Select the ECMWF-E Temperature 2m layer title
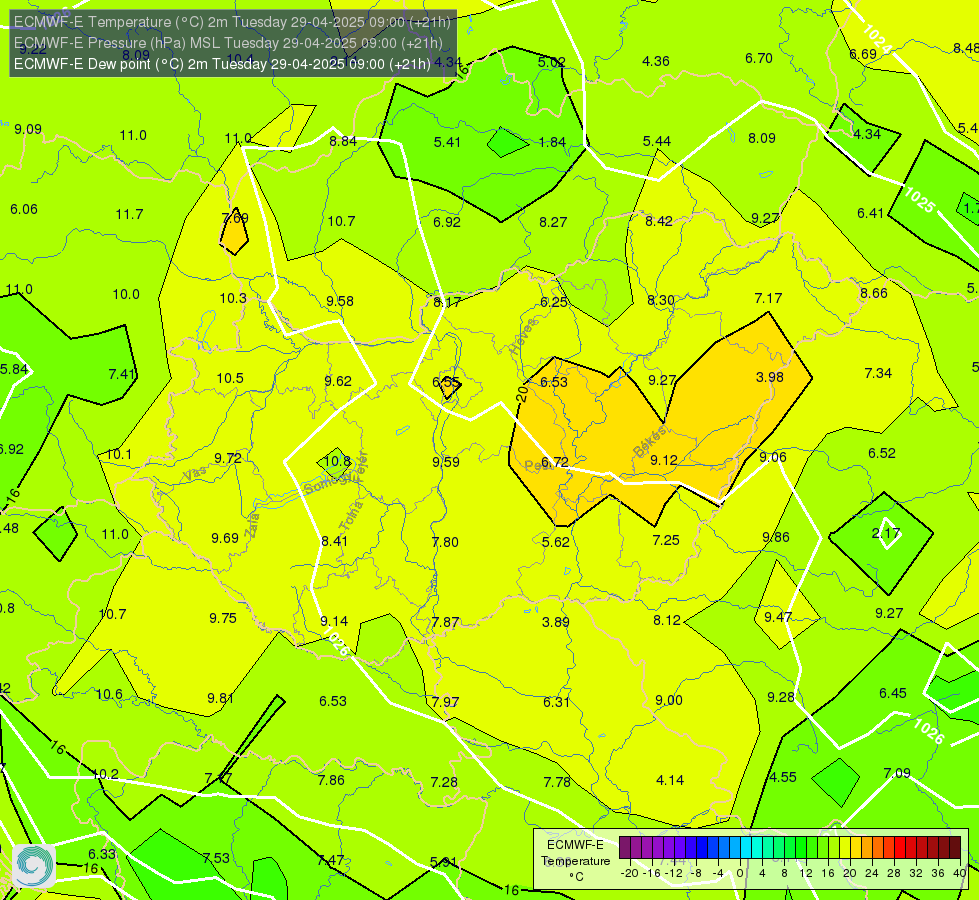Screen dimensions: 979x900 (232, 22)
